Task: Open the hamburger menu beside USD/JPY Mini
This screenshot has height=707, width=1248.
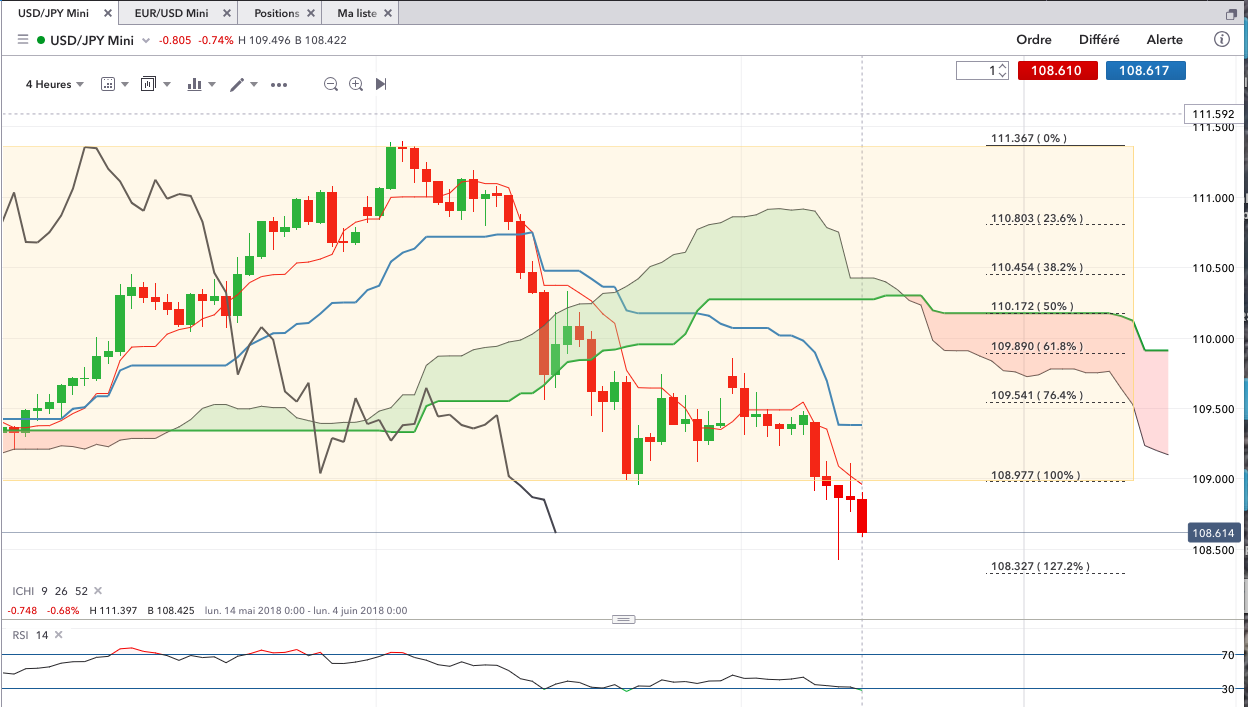Action: [x=21, y=40]
